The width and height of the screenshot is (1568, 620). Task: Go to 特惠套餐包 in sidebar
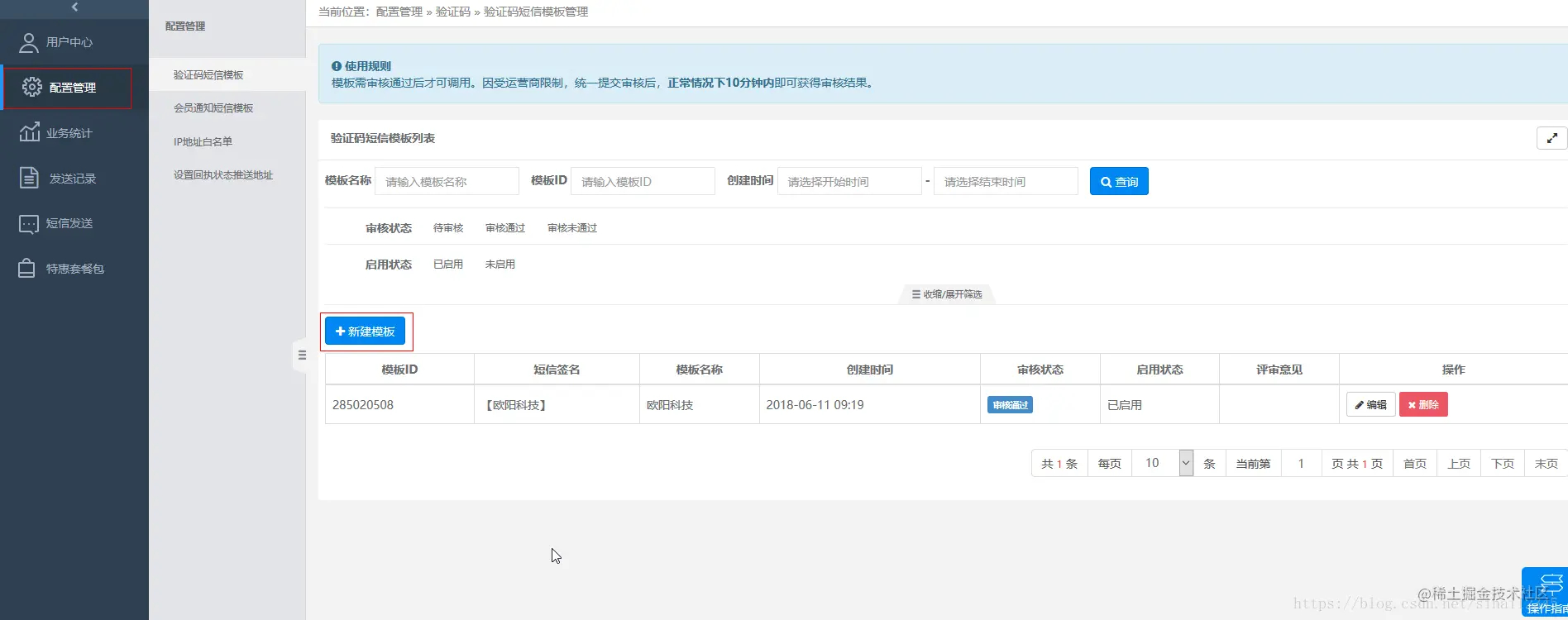pos(75,269)
